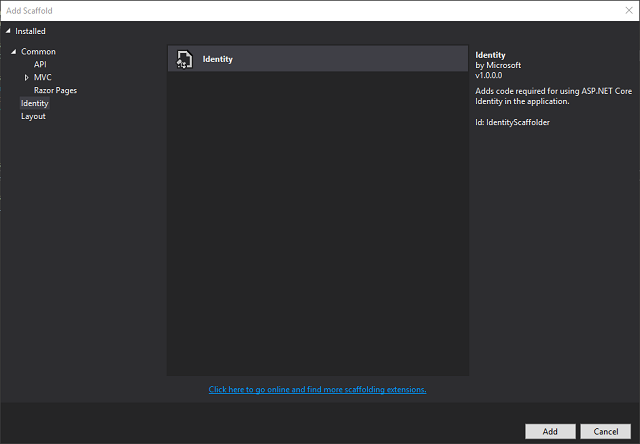Click the 'by Microsoft' author text

[498, 65]
